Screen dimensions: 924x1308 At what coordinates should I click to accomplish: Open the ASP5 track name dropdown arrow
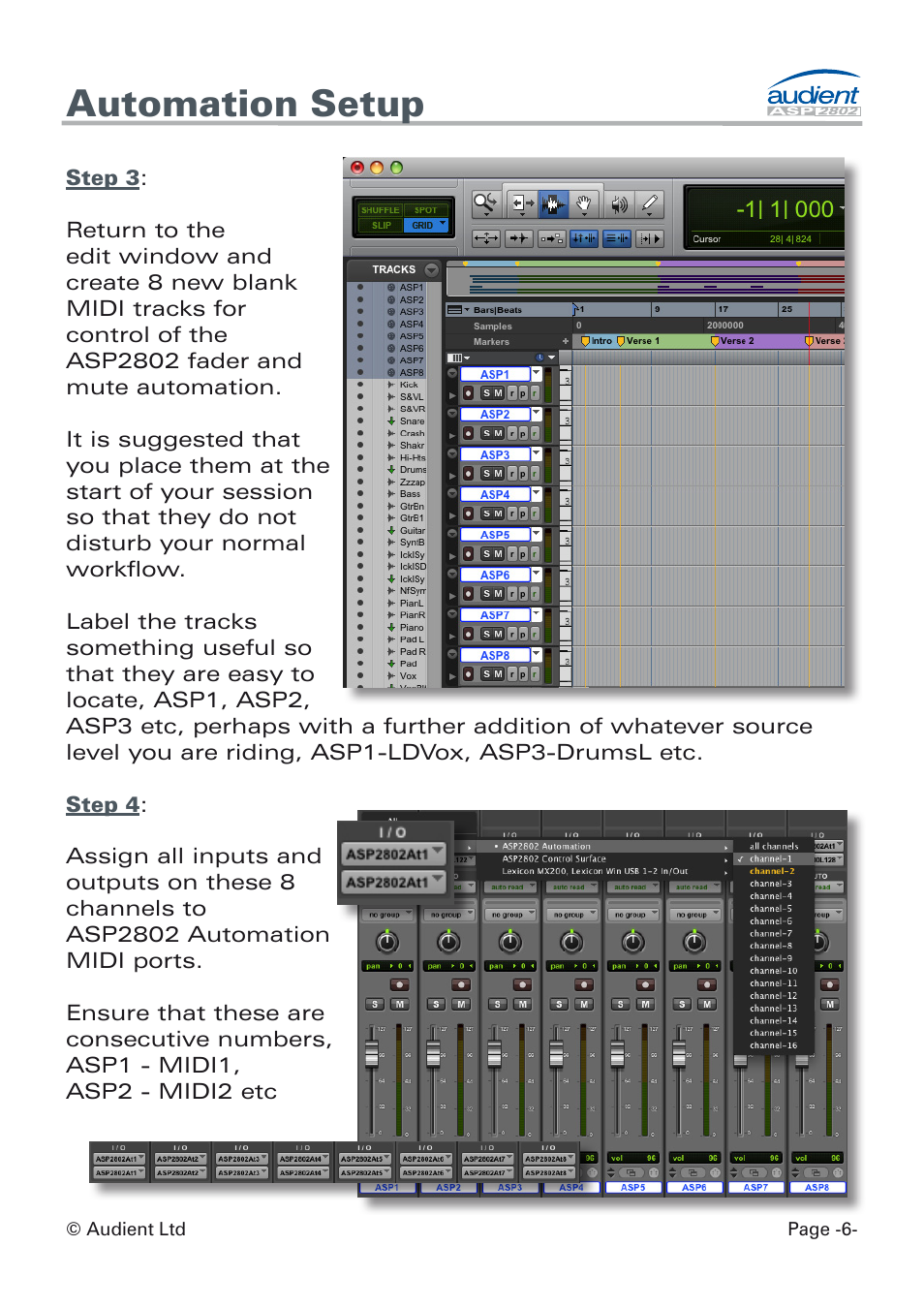click(536, 534)
